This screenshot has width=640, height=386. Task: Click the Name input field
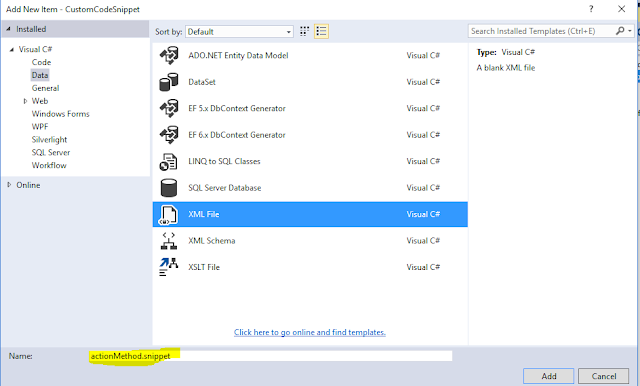tap(271, 356)
